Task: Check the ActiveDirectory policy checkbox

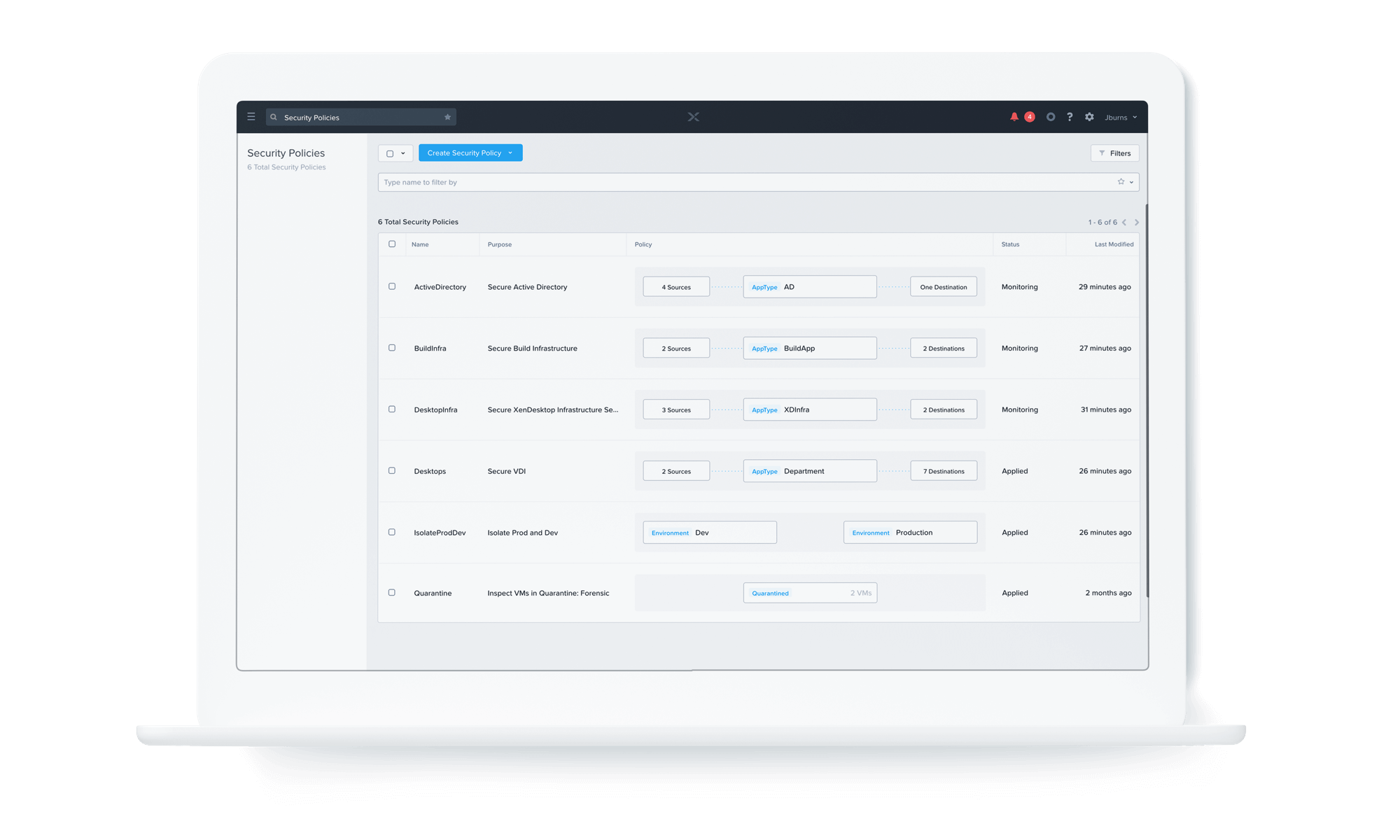Action: (392, 286)
